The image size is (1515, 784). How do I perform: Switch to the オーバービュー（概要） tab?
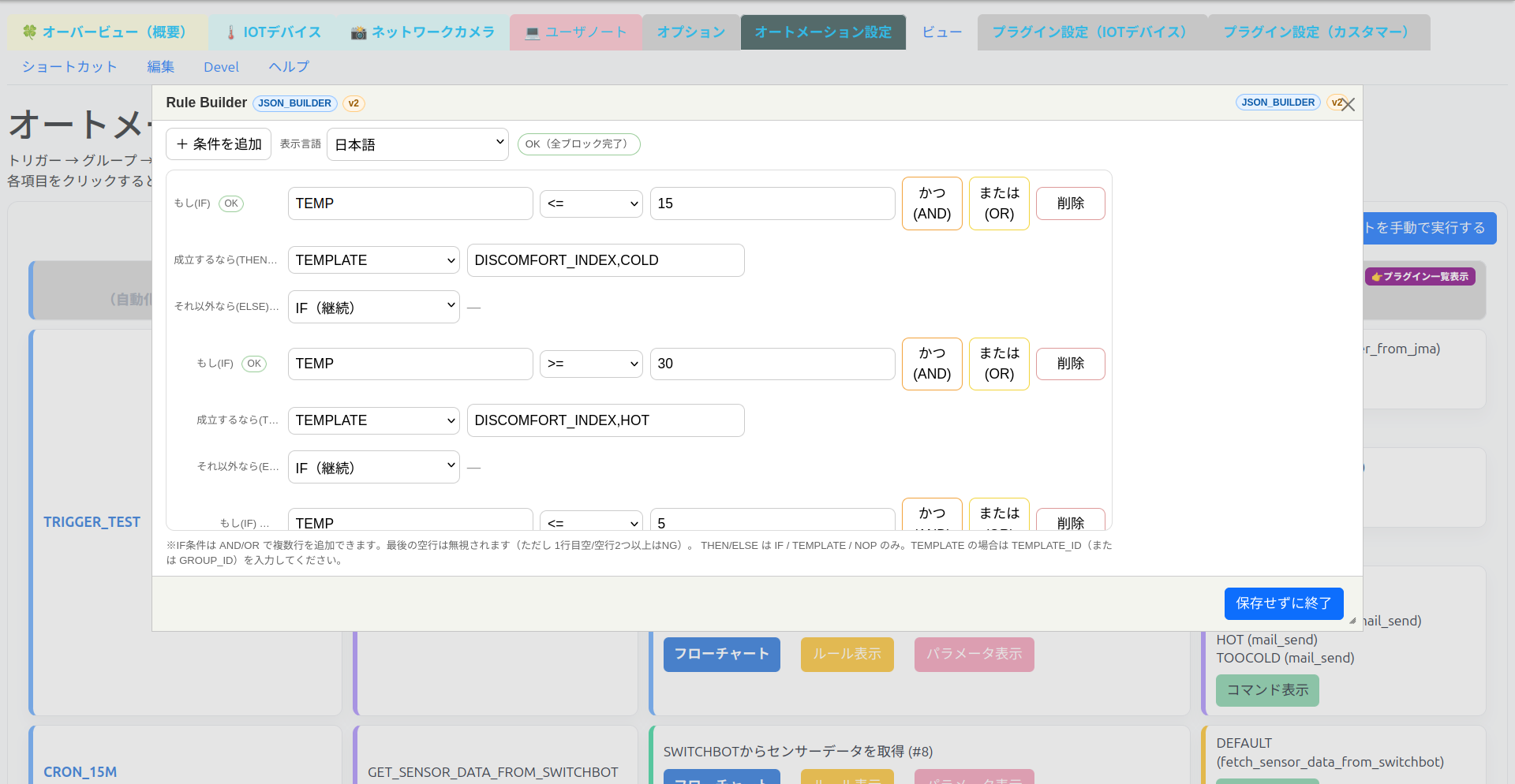point(107,32)
